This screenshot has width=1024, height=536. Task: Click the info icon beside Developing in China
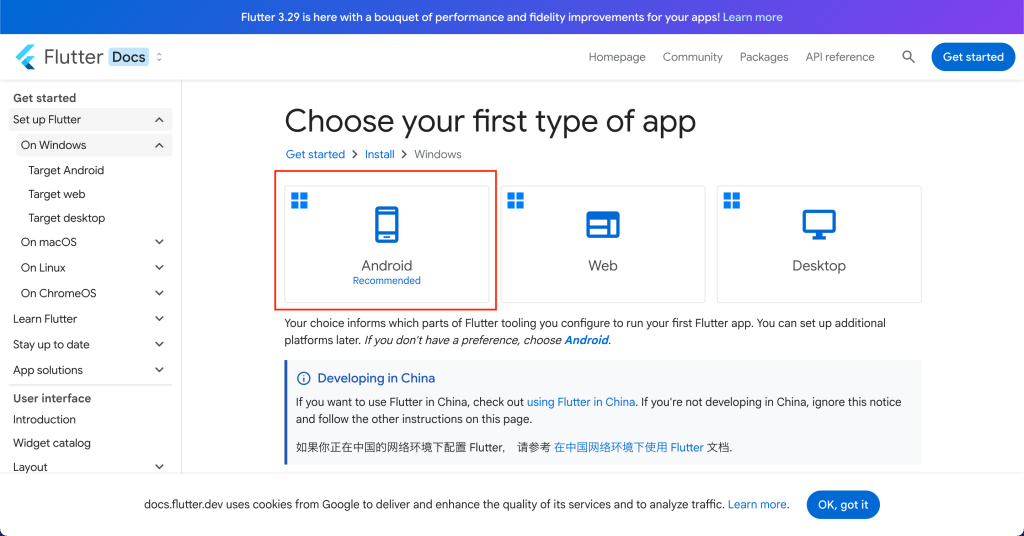tap(304, 379)
